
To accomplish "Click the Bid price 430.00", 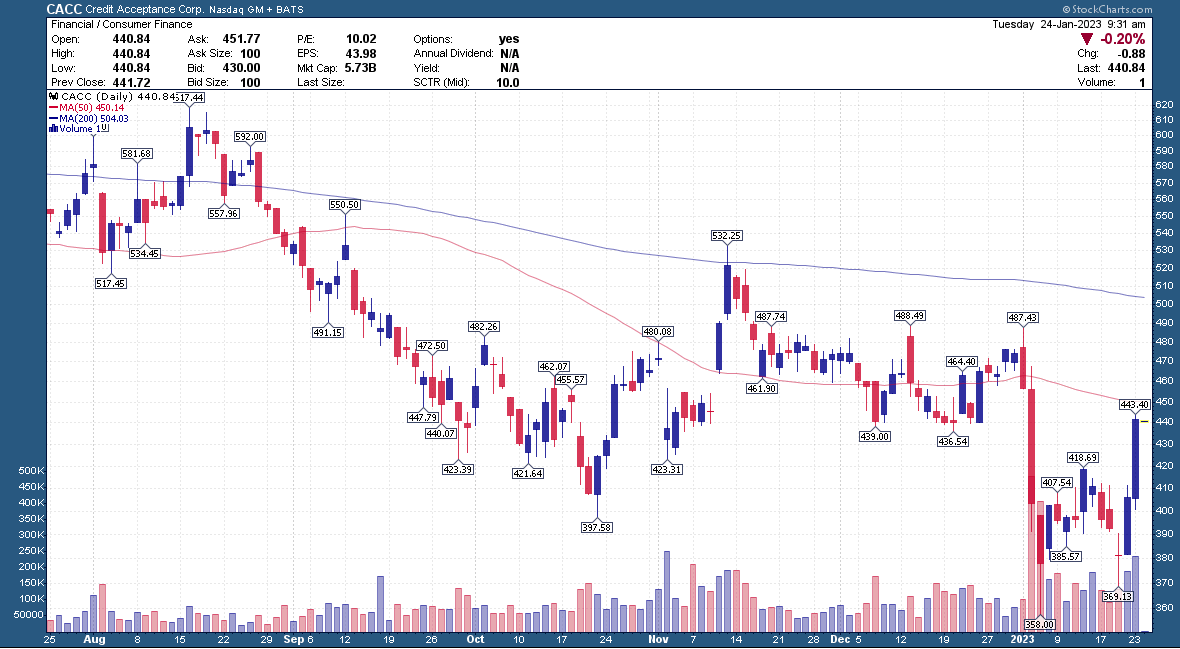I will (241, 68).
